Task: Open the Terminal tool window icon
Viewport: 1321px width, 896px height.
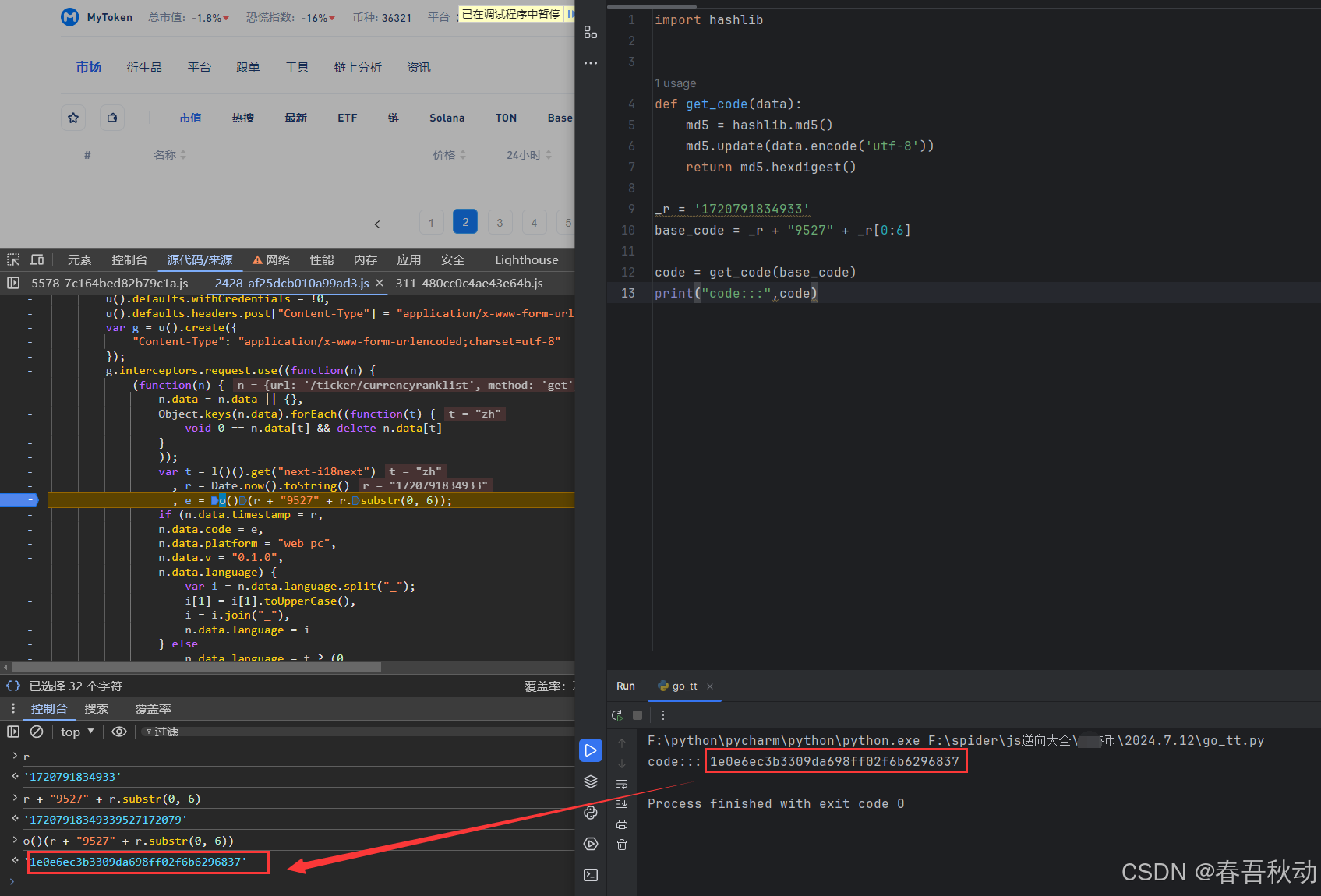Action: 591,875
